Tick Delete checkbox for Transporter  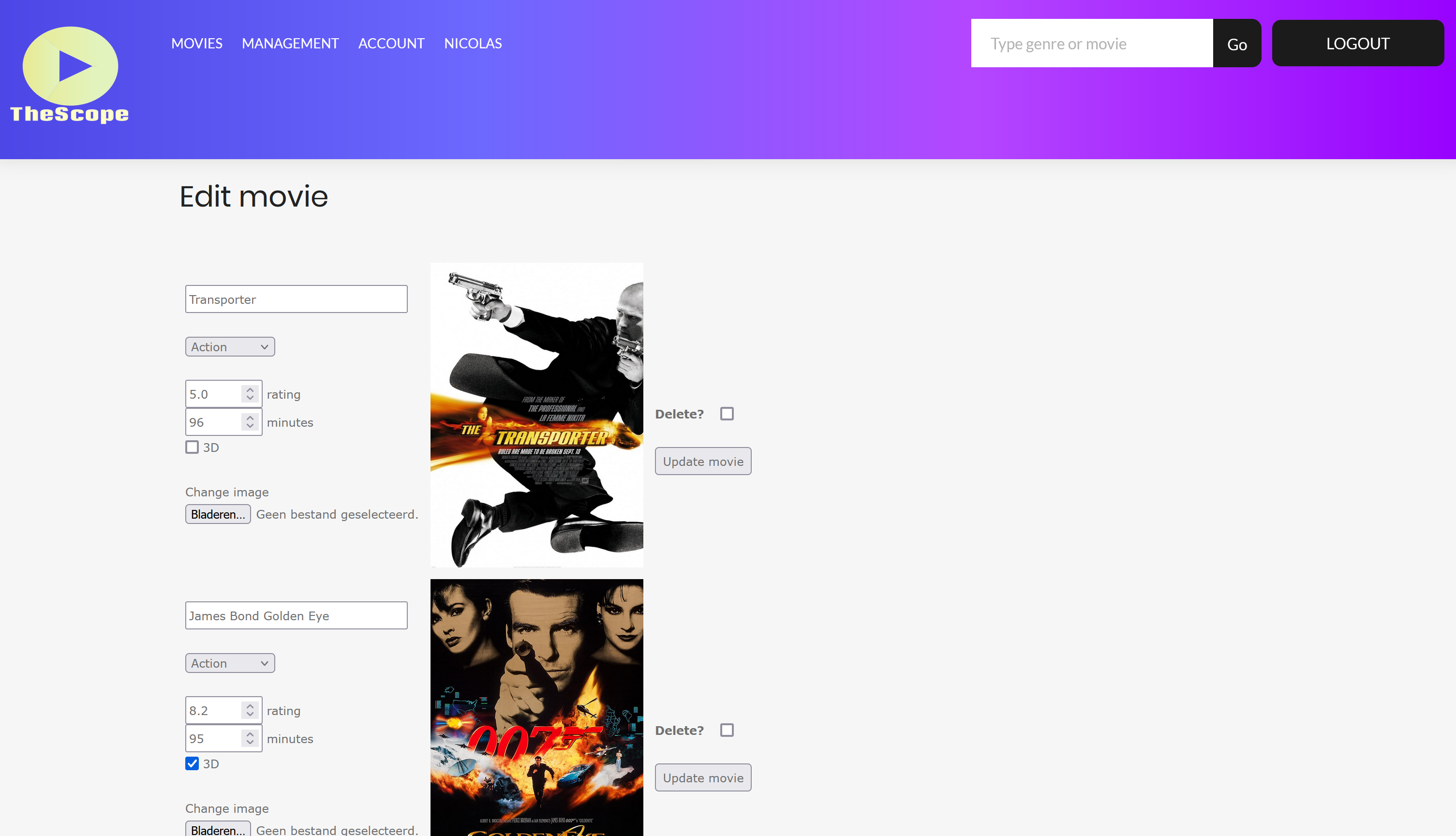click(727, 414)
